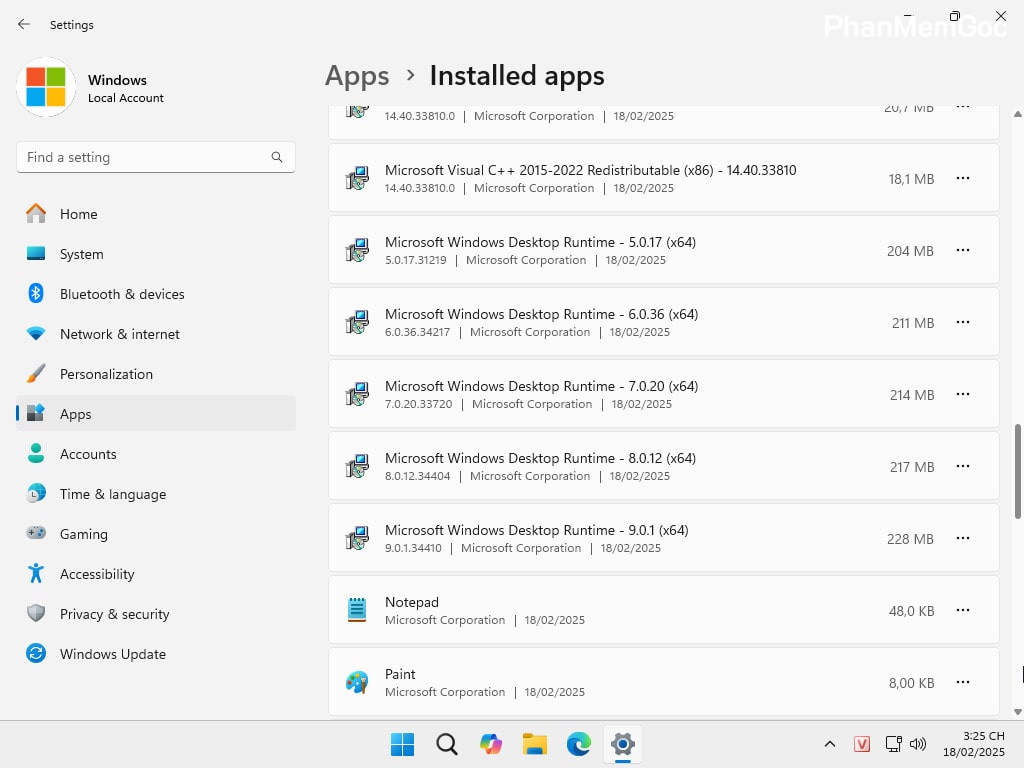Show hidden icons in system tray

click(829, 744)
